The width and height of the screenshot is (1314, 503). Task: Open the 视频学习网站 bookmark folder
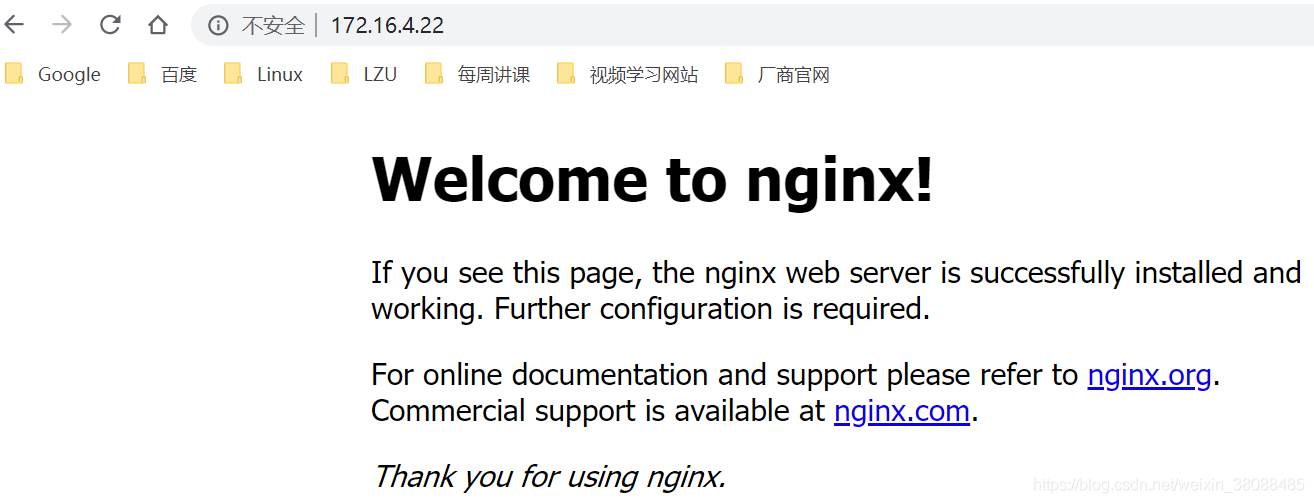pyautogui.click(x=628, y=74)
